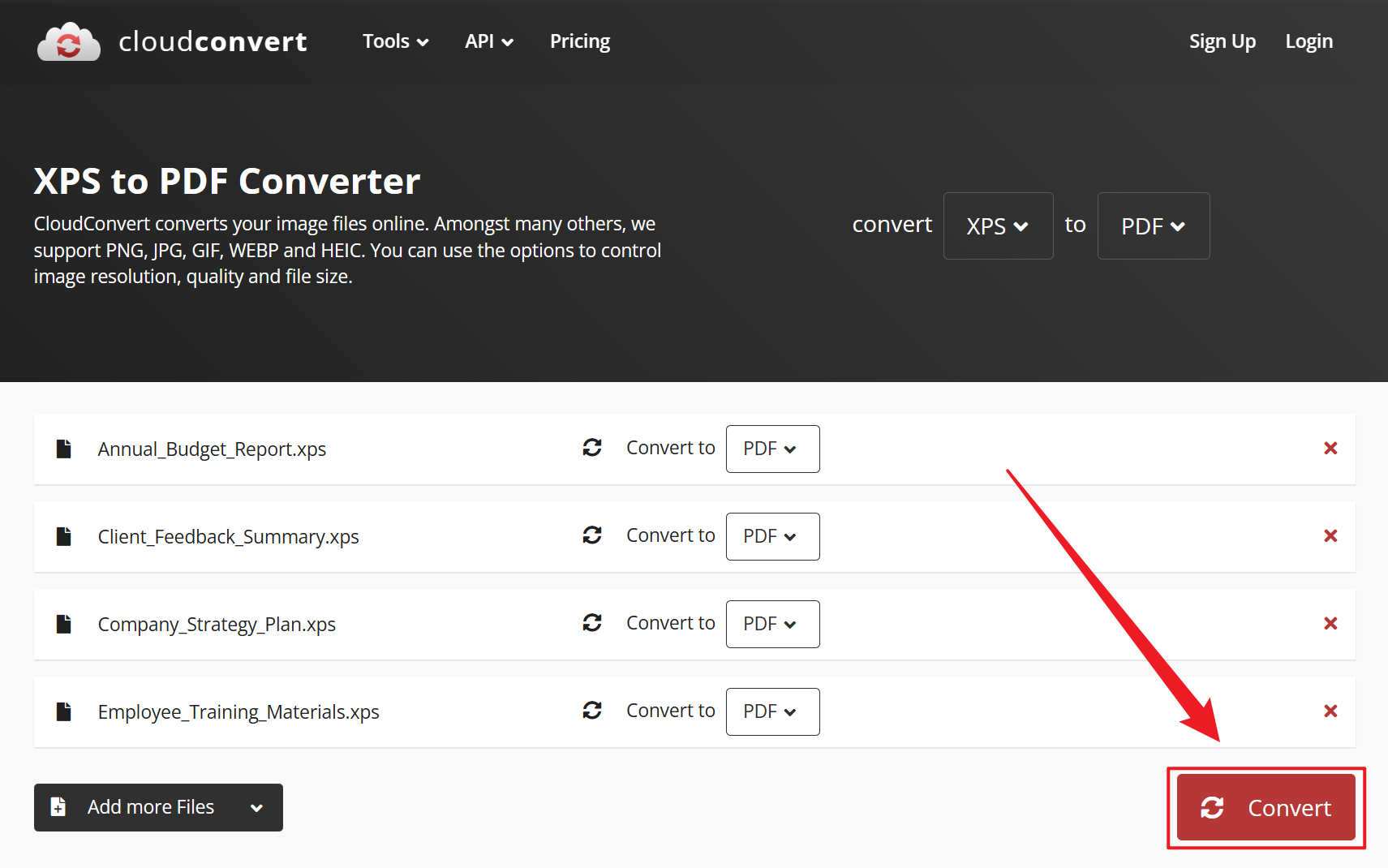Remove Company_Strategy_Plan.xps from the list

(1330, 624)
